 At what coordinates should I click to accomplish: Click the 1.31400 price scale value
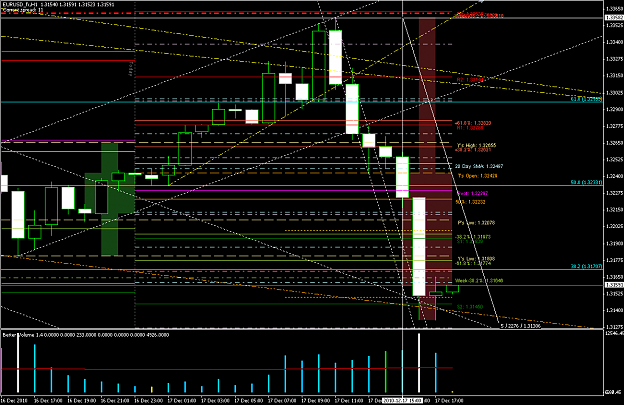coord(614,310)
